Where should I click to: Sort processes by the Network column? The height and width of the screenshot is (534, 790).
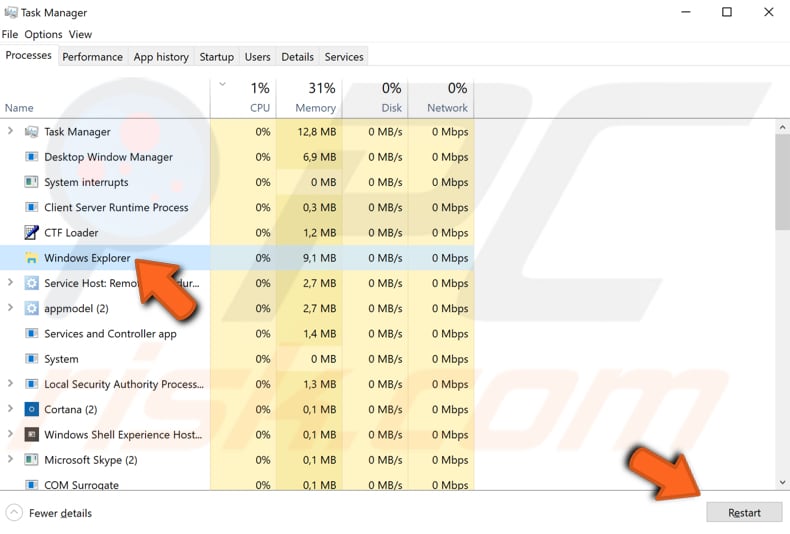[441, 99]
